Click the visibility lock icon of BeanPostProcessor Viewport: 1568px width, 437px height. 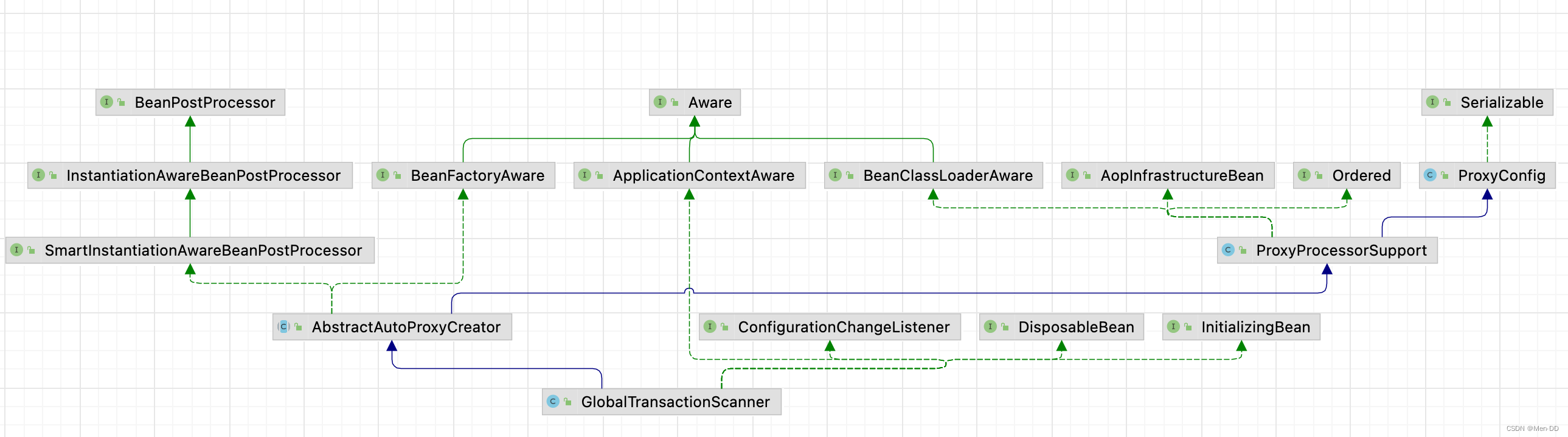tap(121, 102)
